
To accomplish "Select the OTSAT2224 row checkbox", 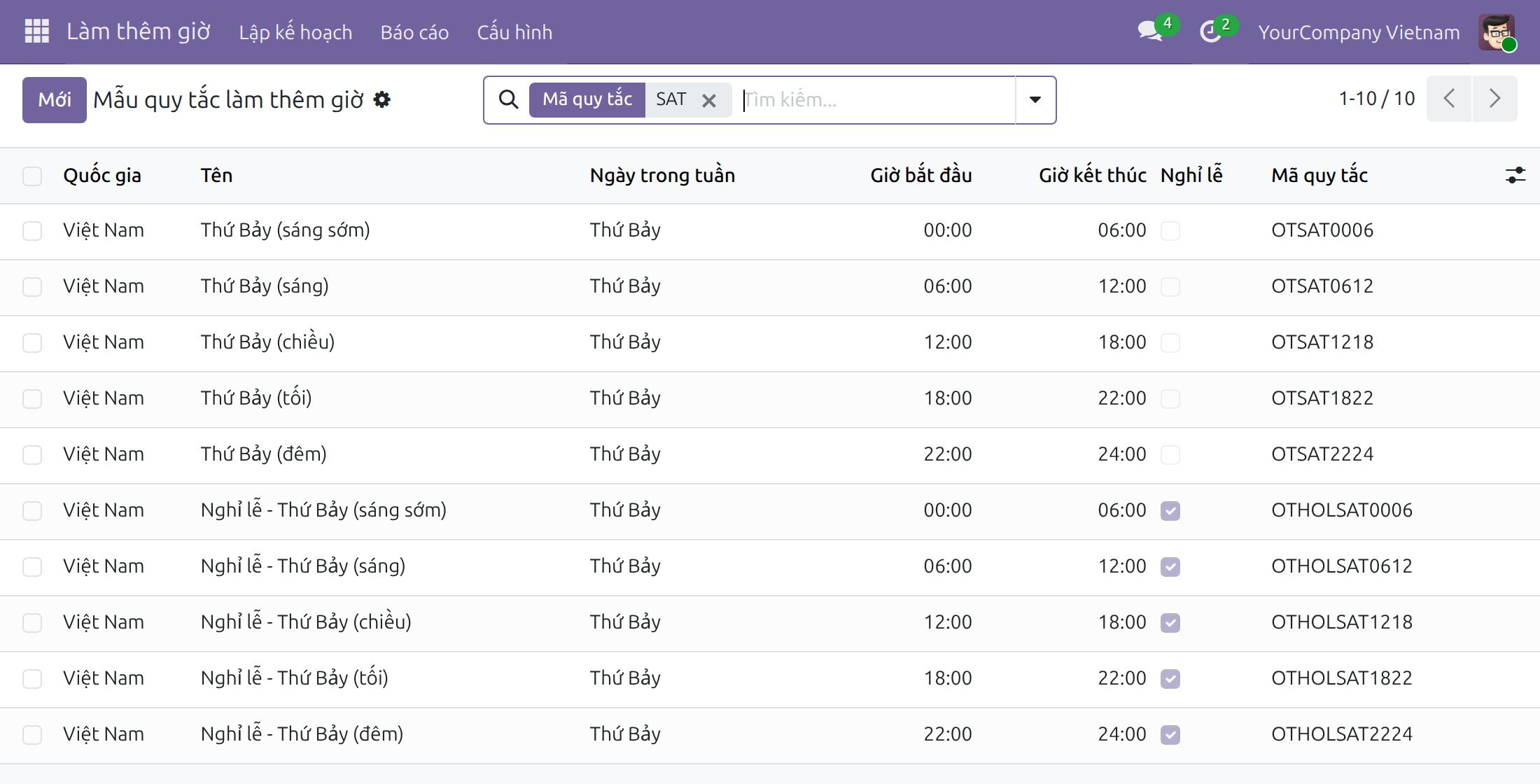I will (x=32, y=455).
